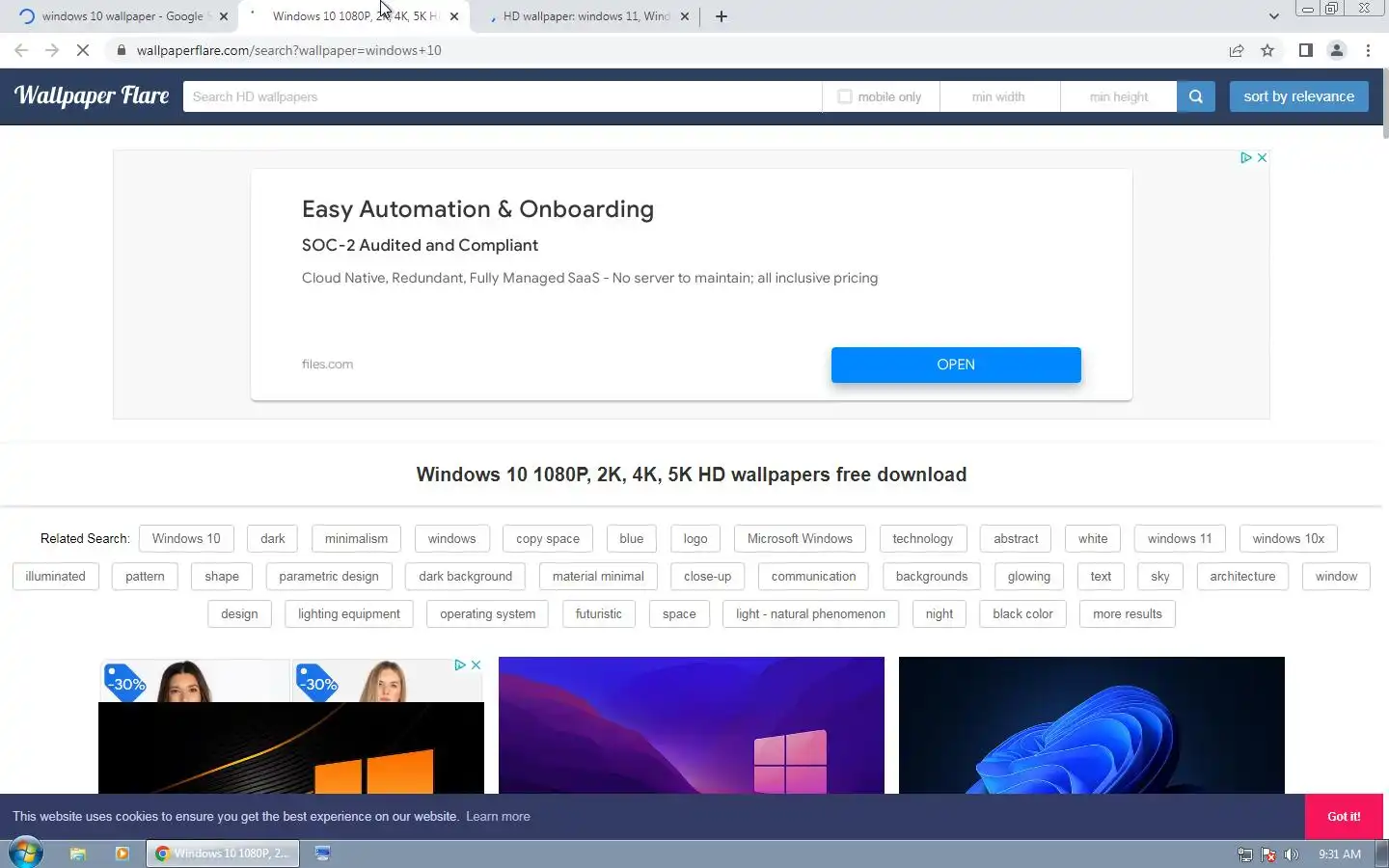Screen dimensions: 1389x868
Task: Choose the parametric design tag
Action: click(329, 576)
